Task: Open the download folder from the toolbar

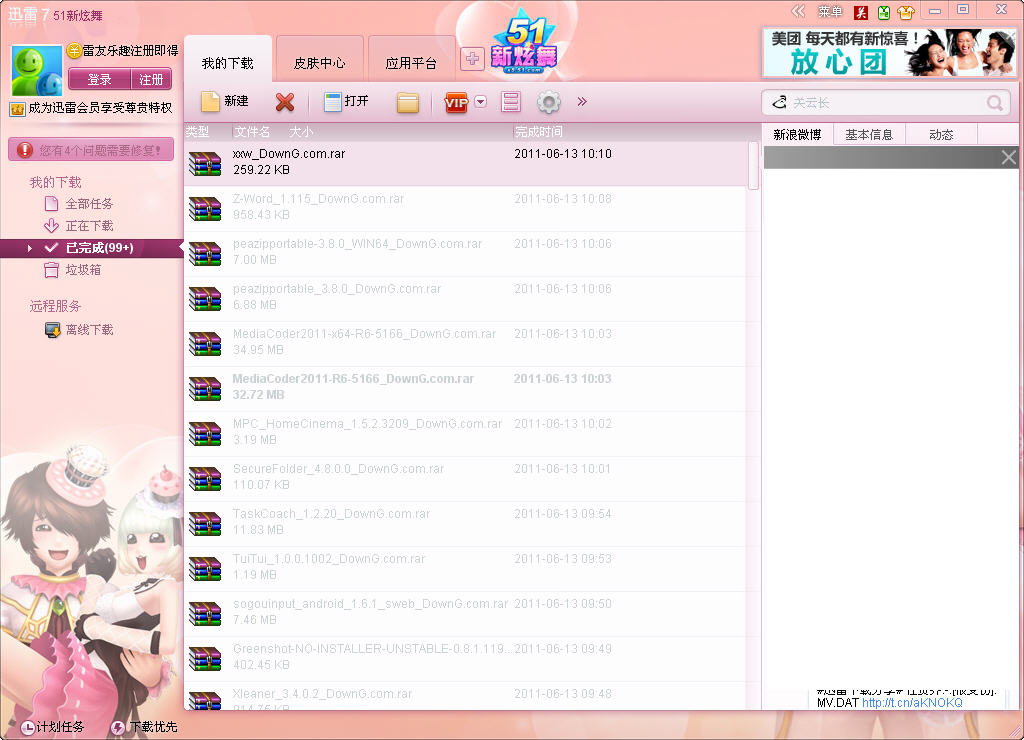Action: 408,103
